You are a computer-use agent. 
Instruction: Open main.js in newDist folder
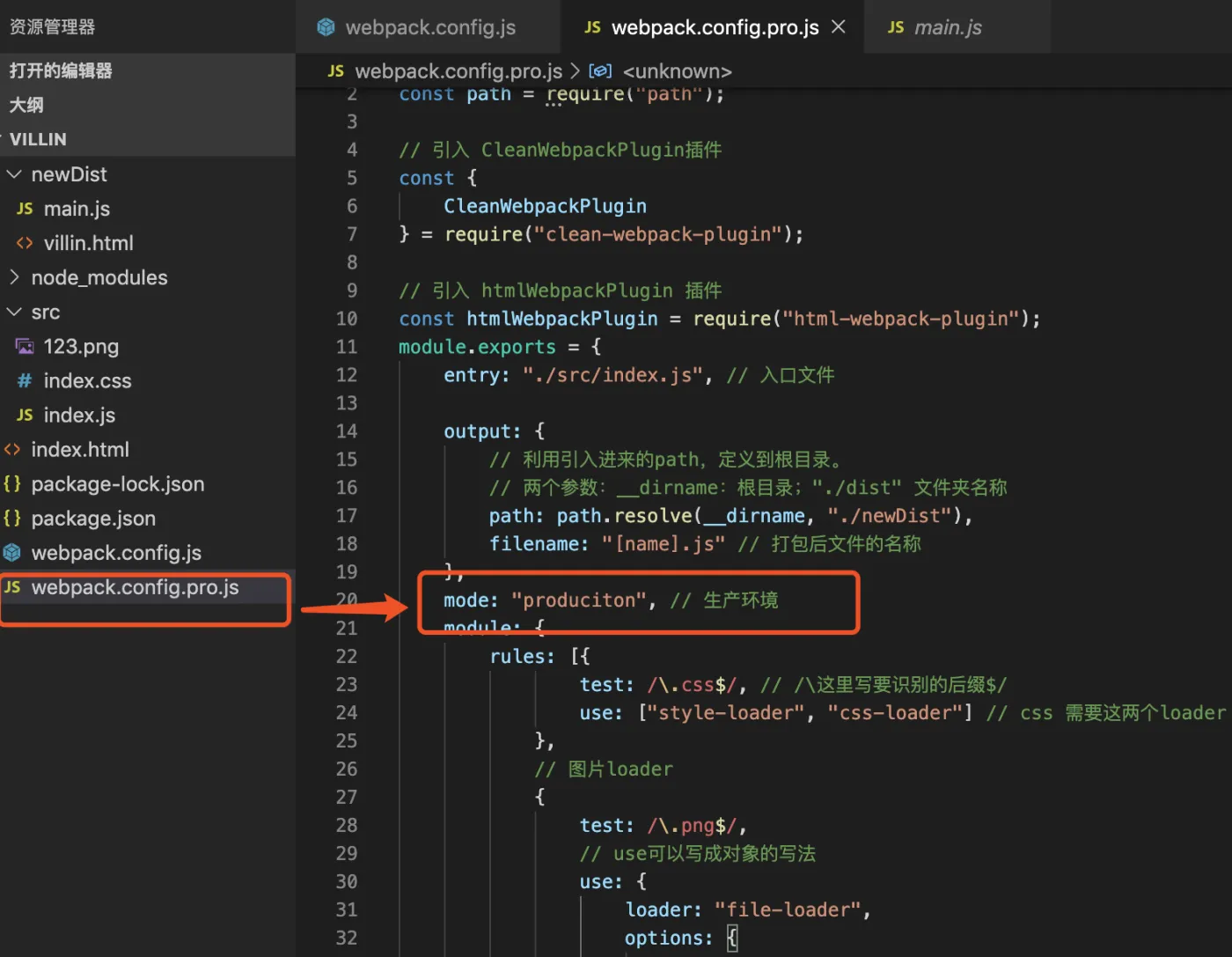tap(148, 209)
